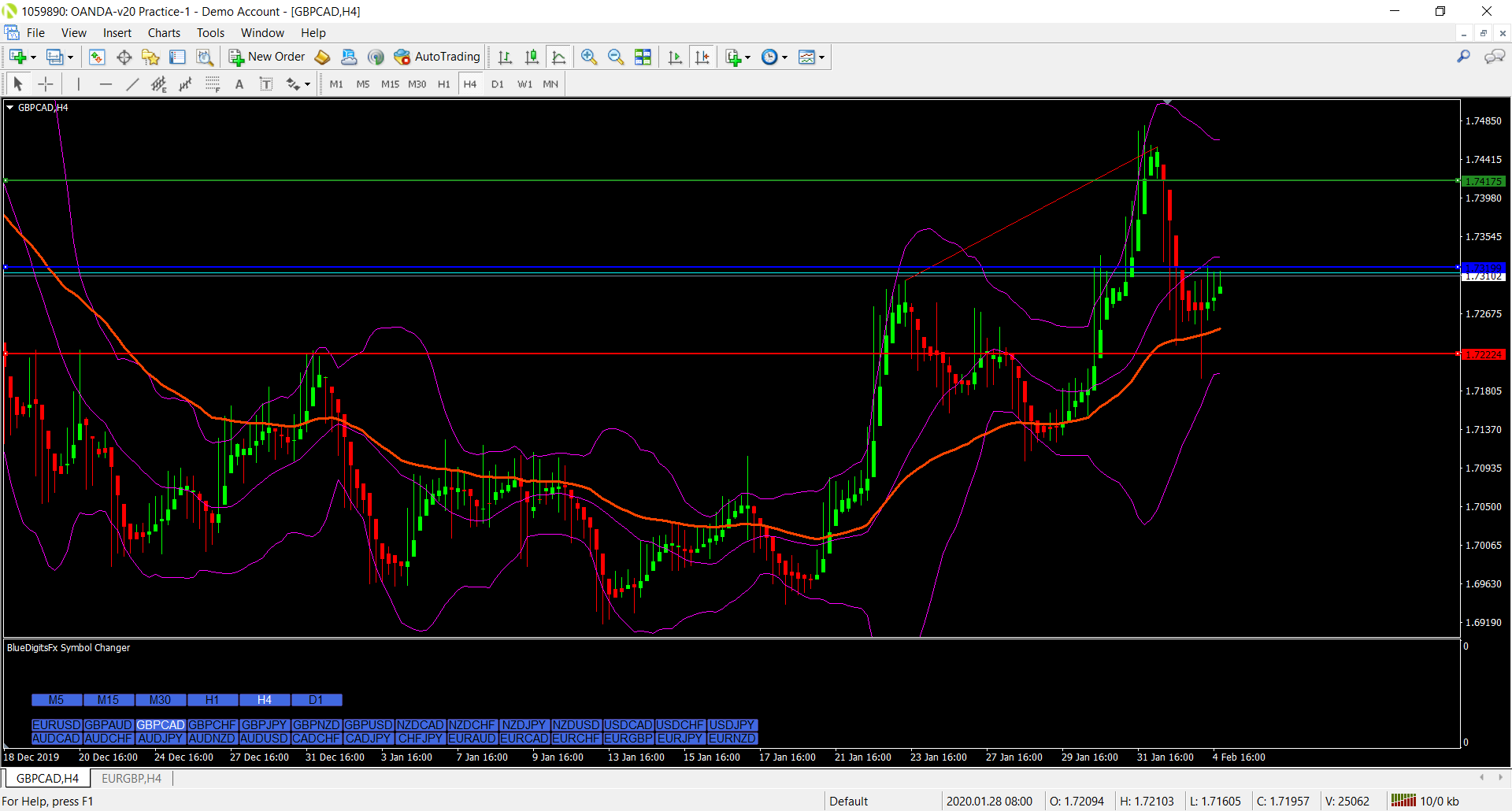Open the chat bubbles icon at top right
Image resolution: width=1512 pixels, height=811 pixels.
coord(1494,57)
